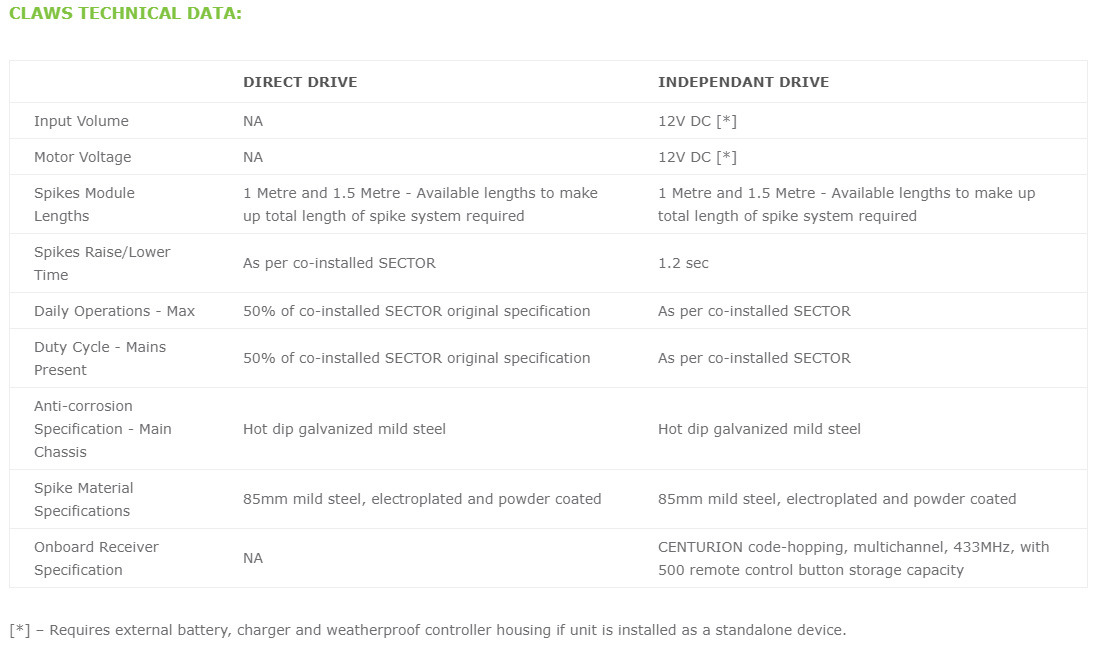Viewport: 1102px width, 654px height.
Task: Click the Motor Voltage row label
Action: click(83, 157)
